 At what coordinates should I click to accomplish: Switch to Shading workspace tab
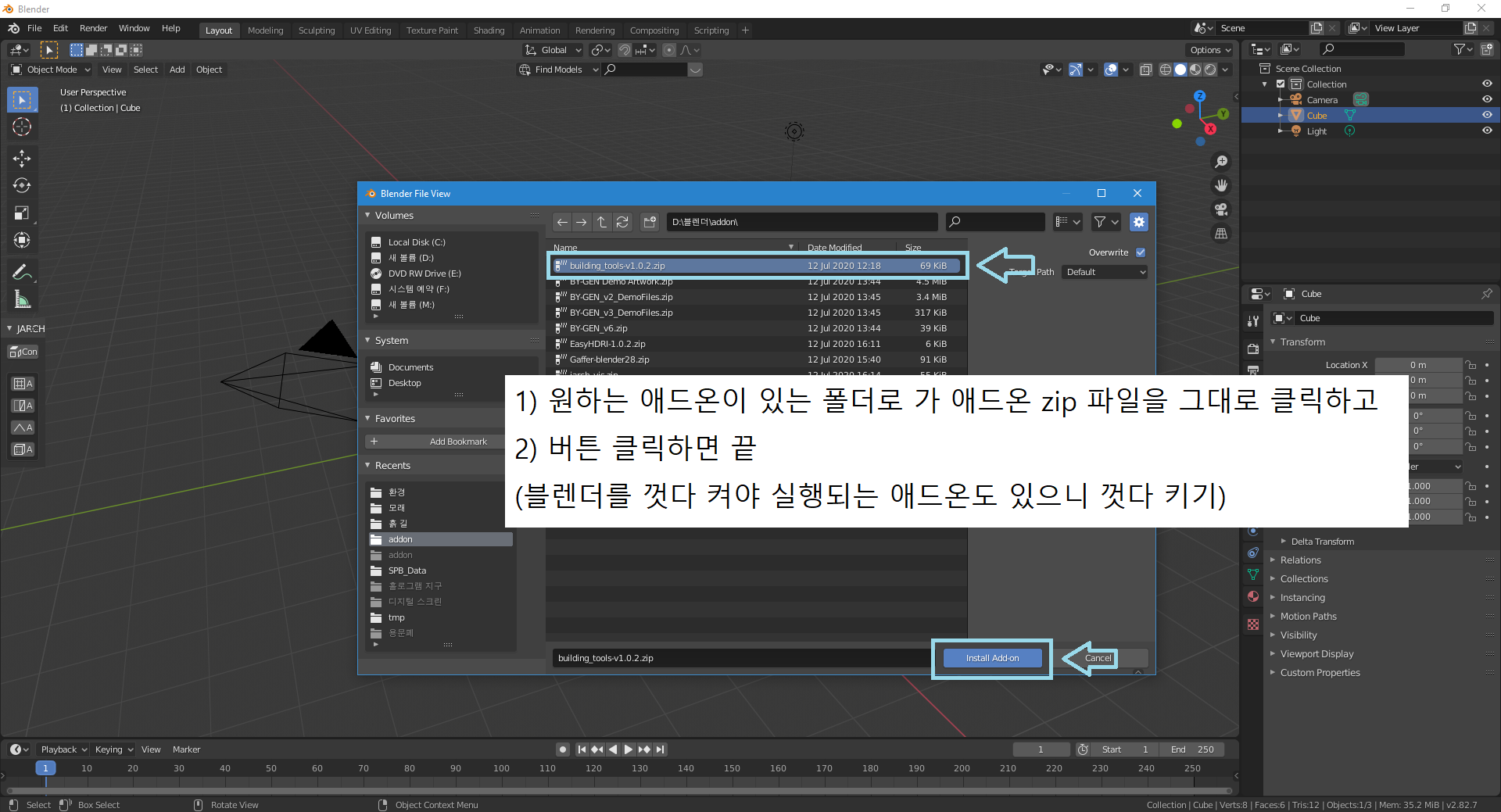click(489, 30)
